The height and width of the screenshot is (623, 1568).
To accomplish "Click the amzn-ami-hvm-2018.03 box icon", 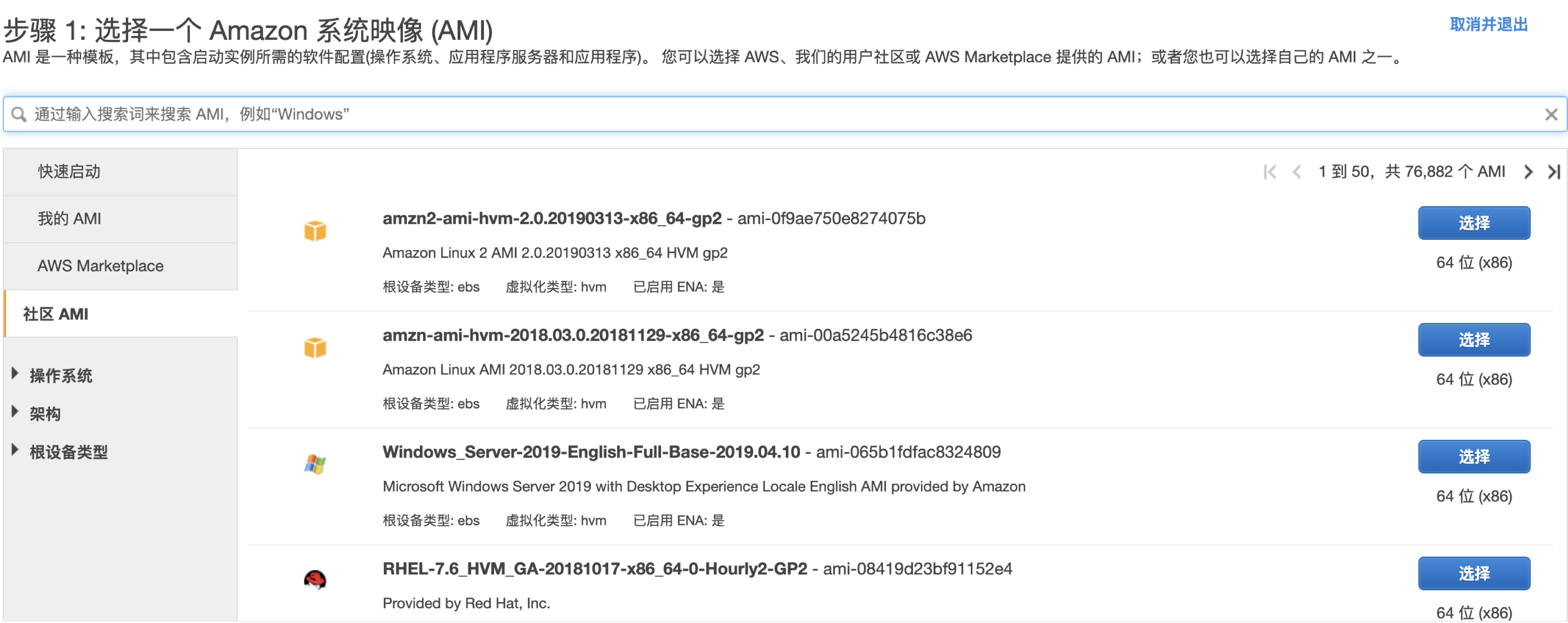I will pos(315,347).
